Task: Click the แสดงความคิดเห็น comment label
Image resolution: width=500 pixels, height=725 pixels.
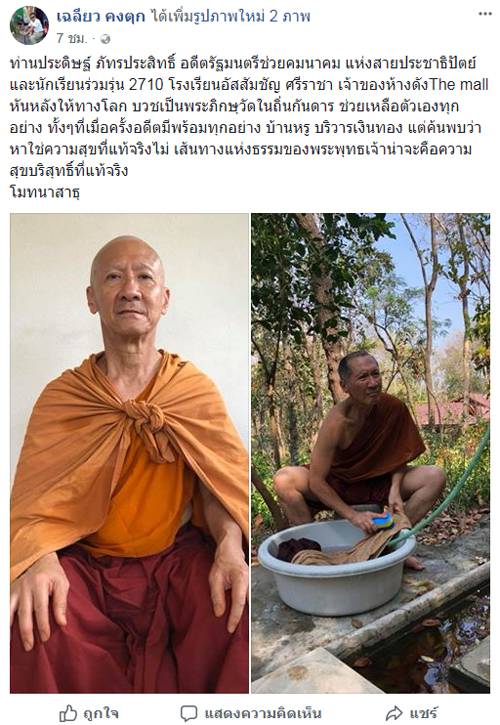Action: tap(262, 713)
